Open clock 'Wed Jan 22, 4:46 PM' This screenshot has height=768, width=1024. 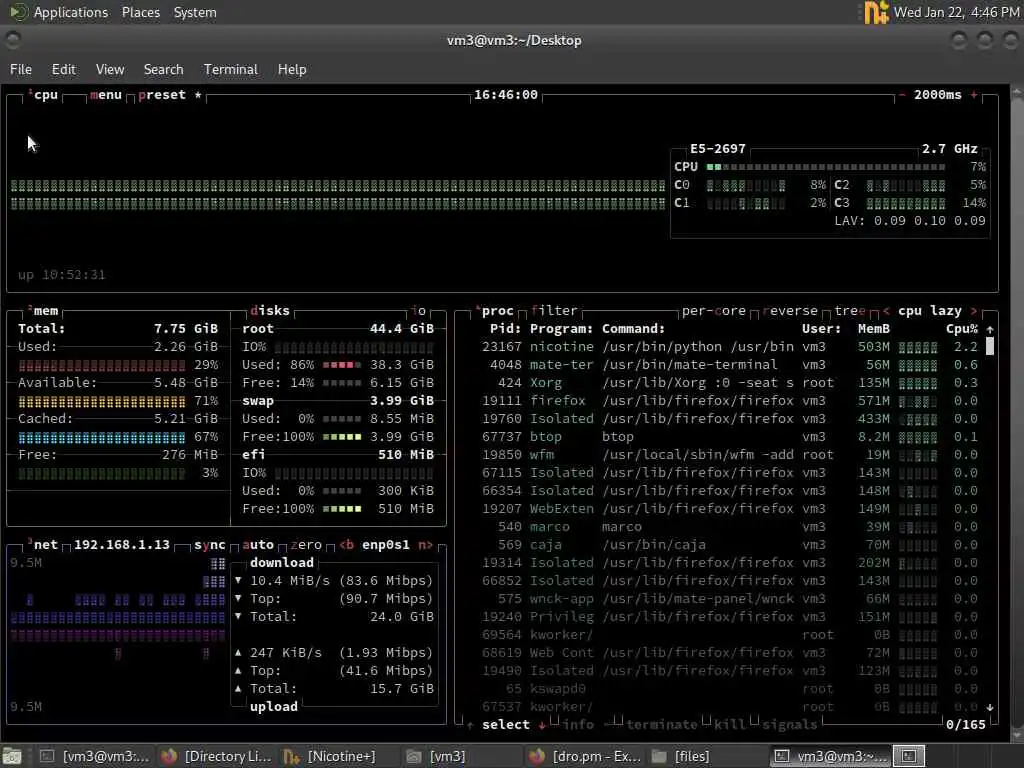[x=956, y=12]
